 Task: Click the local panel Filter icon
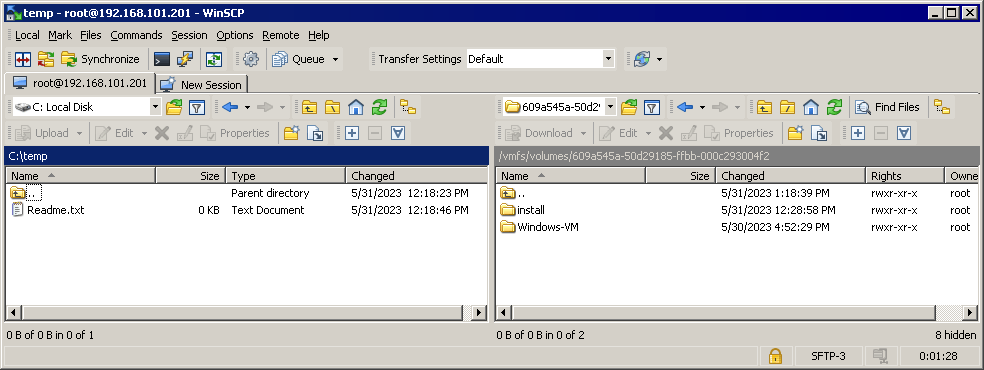197,107
